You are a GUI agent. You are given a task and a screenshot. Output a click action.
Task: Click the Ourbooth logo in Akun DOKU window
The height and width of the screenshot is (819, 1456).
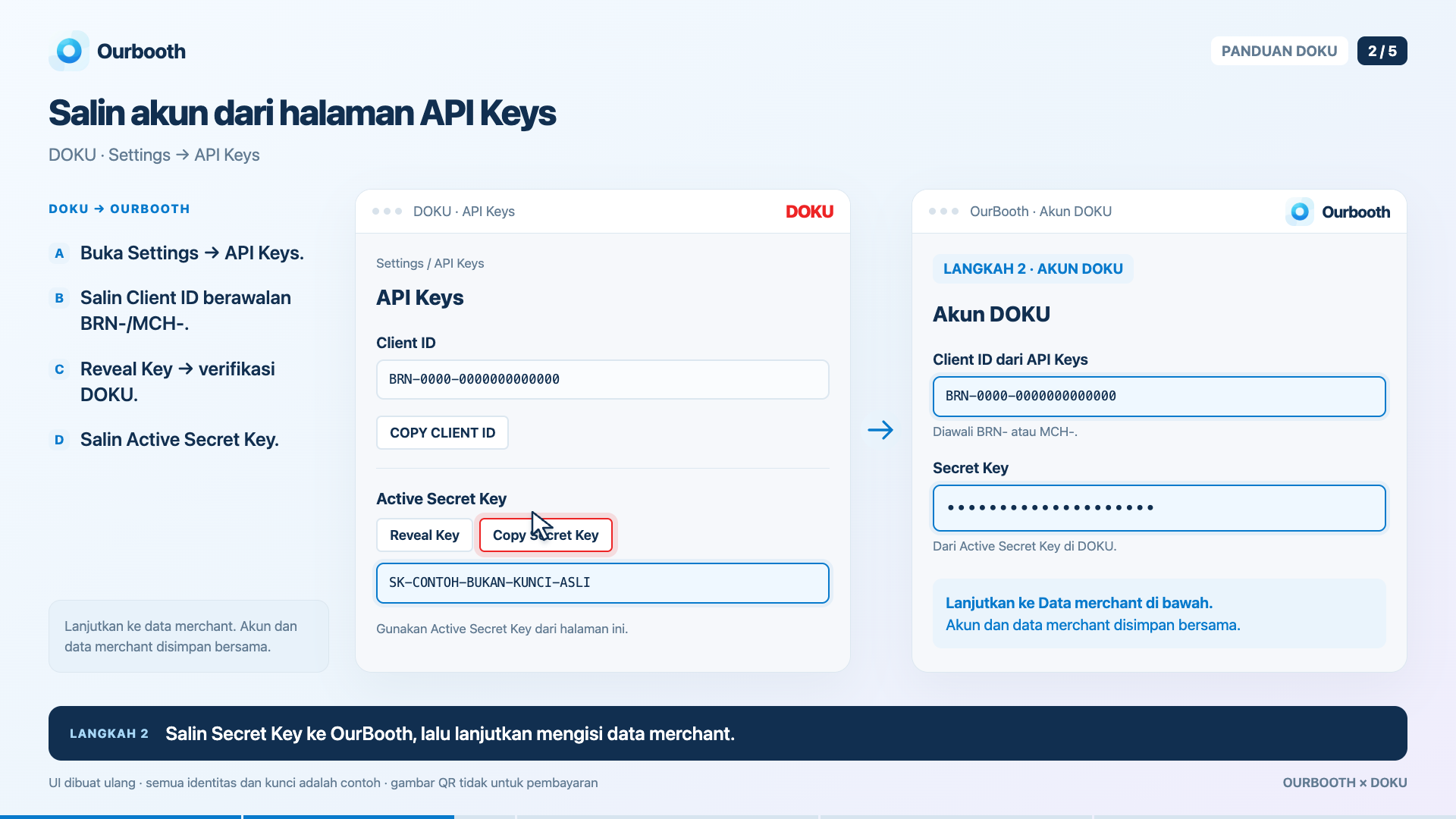[1338, 212]
